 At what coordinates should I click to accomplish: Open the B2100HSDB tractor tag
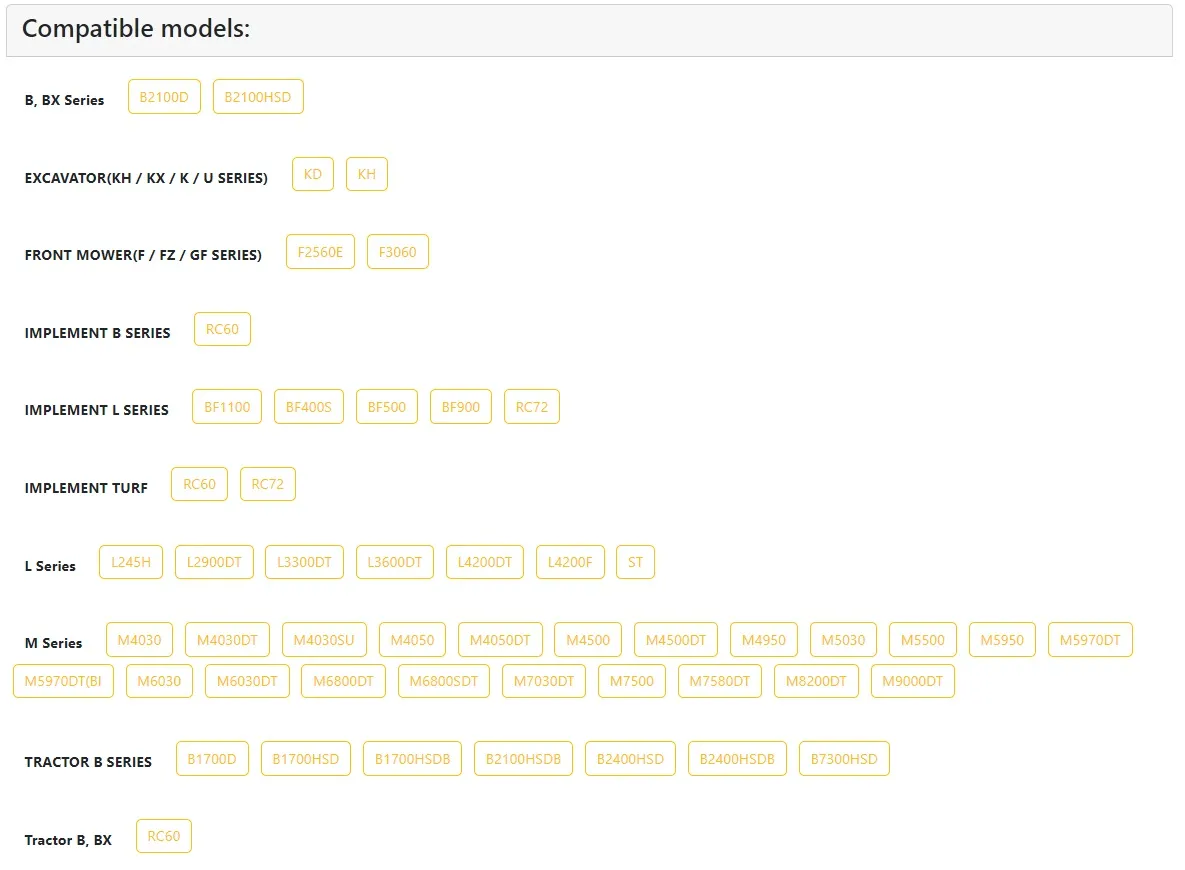(524, 758)
